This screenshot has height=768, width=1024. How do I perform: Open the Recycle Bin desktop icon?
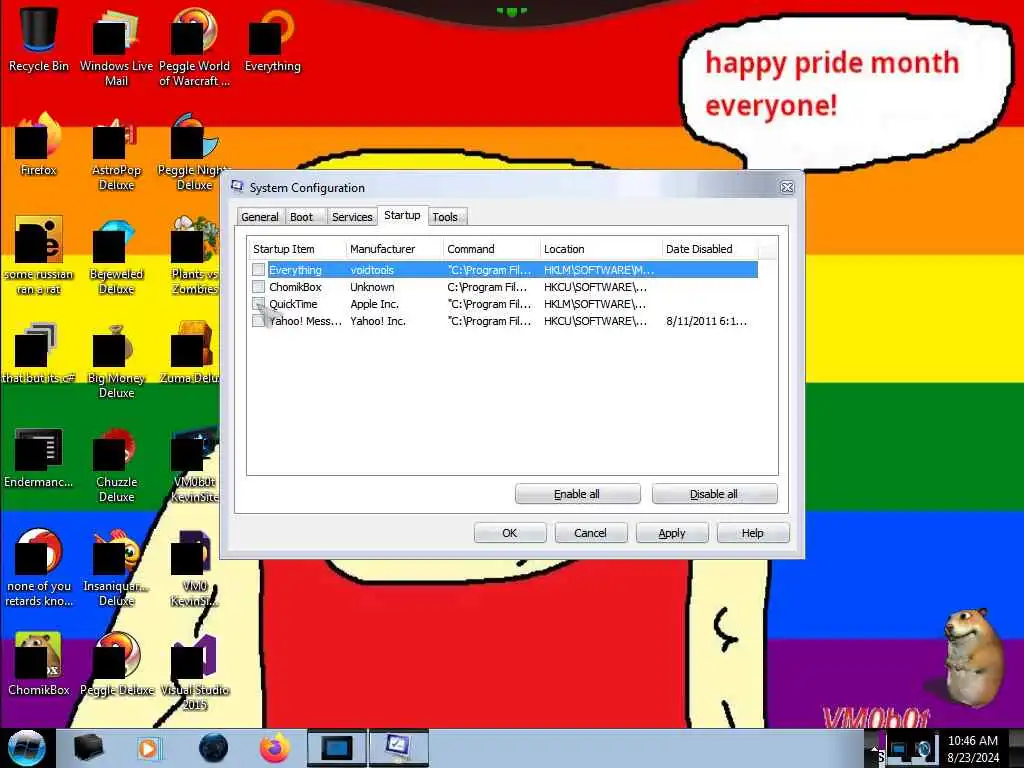click(39, 39)
